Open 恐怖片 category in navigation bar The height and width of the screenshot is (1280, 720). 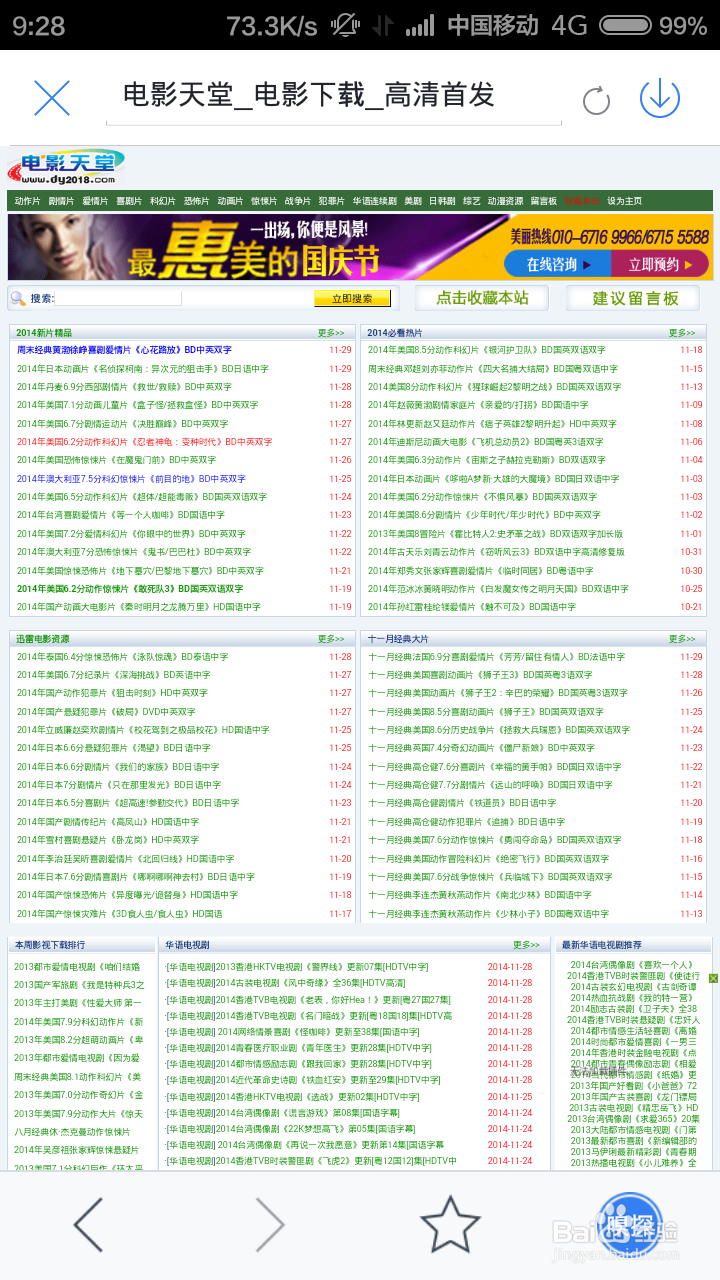[x=196, y=201]
